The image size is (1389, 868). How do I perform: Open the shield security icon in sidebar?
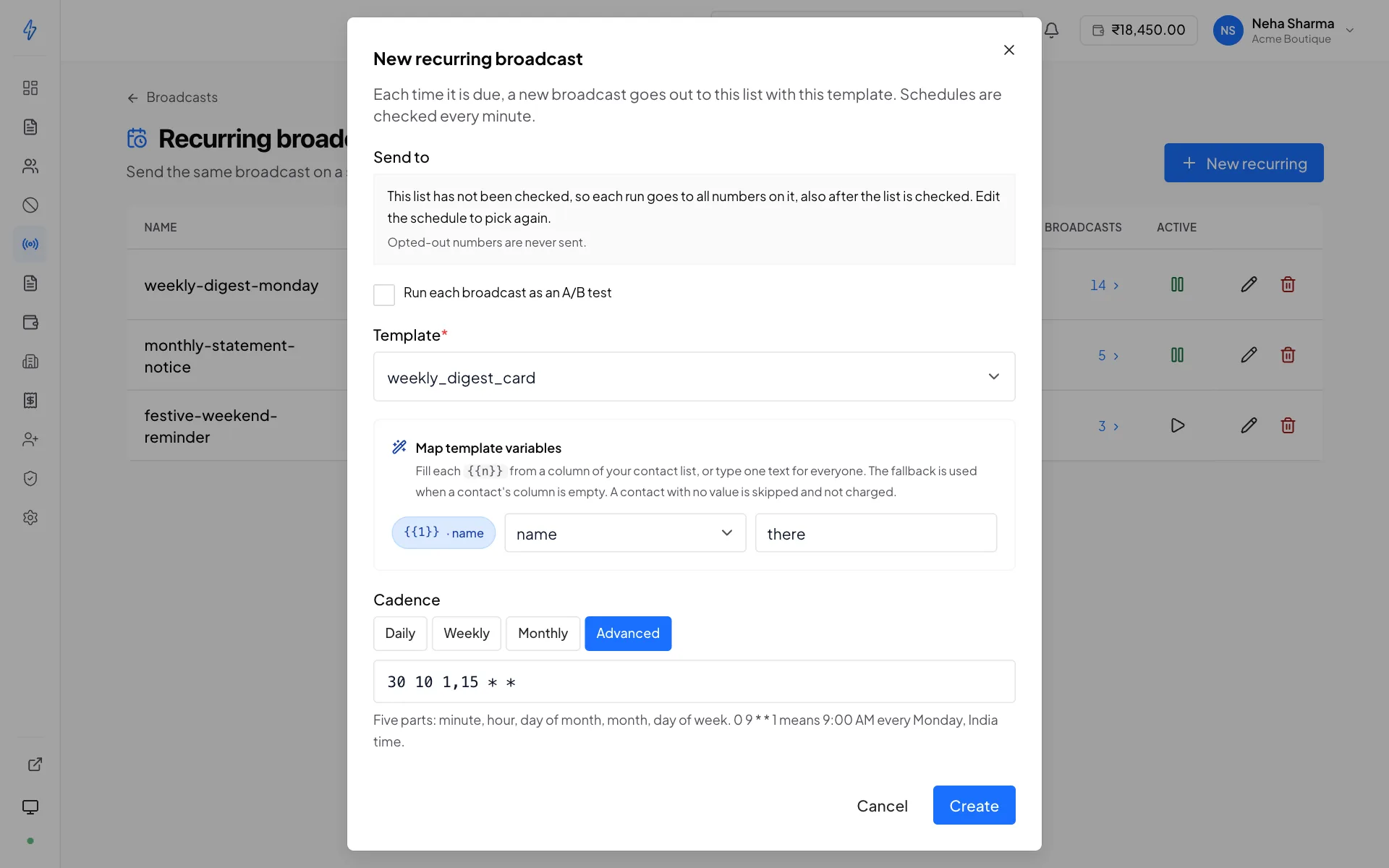[30, 479]
